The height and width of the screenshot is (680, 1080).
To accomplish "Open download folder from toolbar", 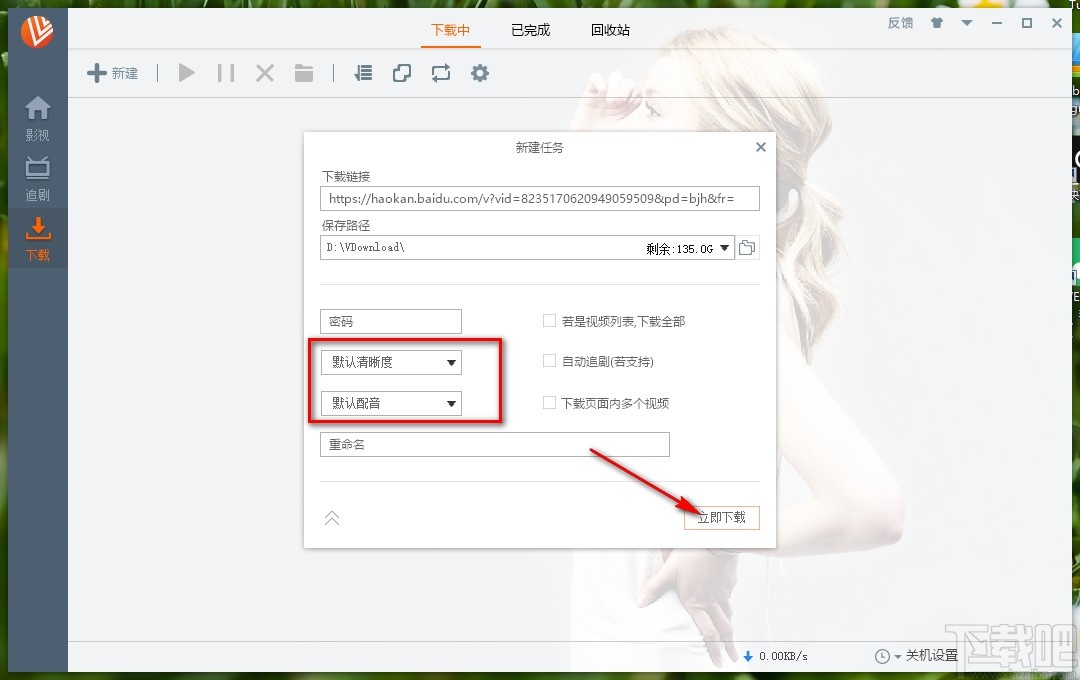I will (x=304, y=73).
